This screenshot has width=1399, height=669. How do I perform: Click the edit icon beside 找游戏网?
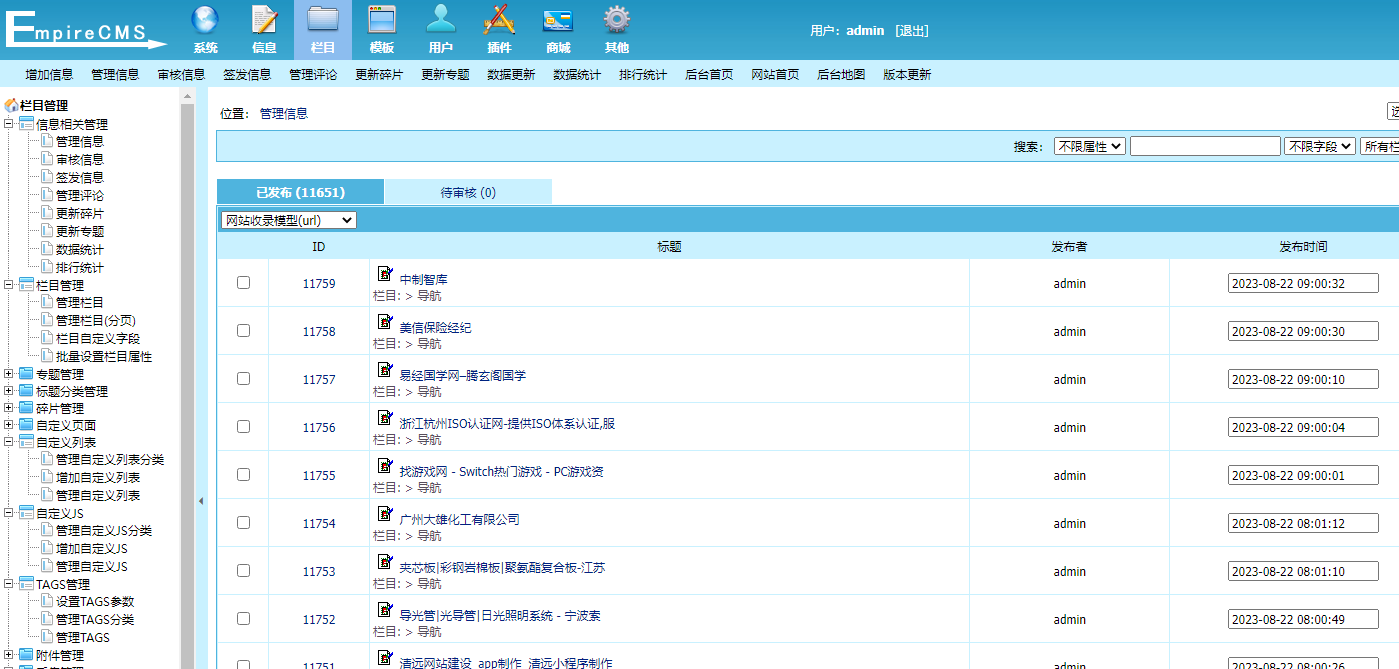coord(385,465)
